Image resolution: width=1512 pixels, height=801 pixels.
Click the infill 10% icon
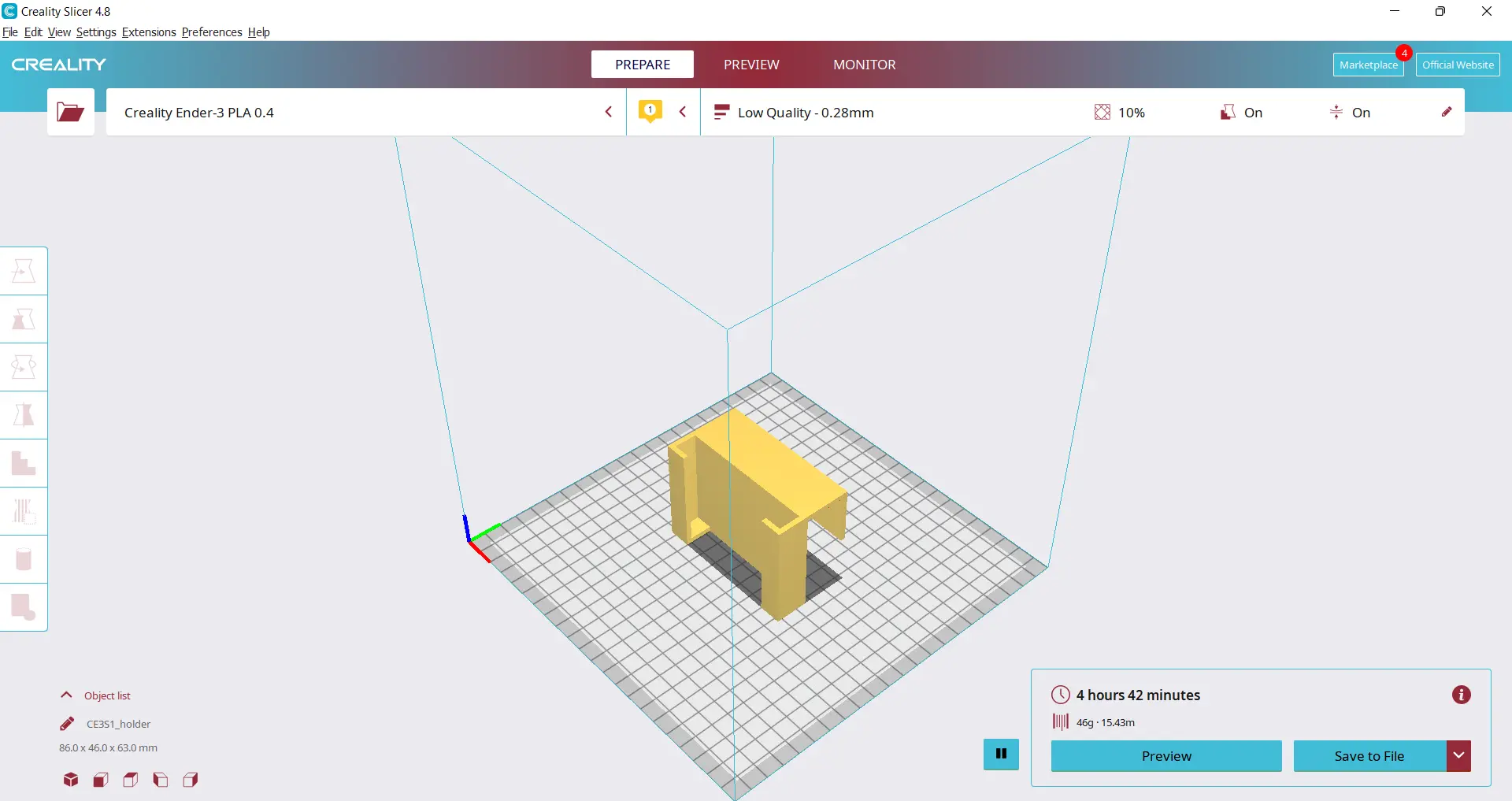coord(1102,113)
